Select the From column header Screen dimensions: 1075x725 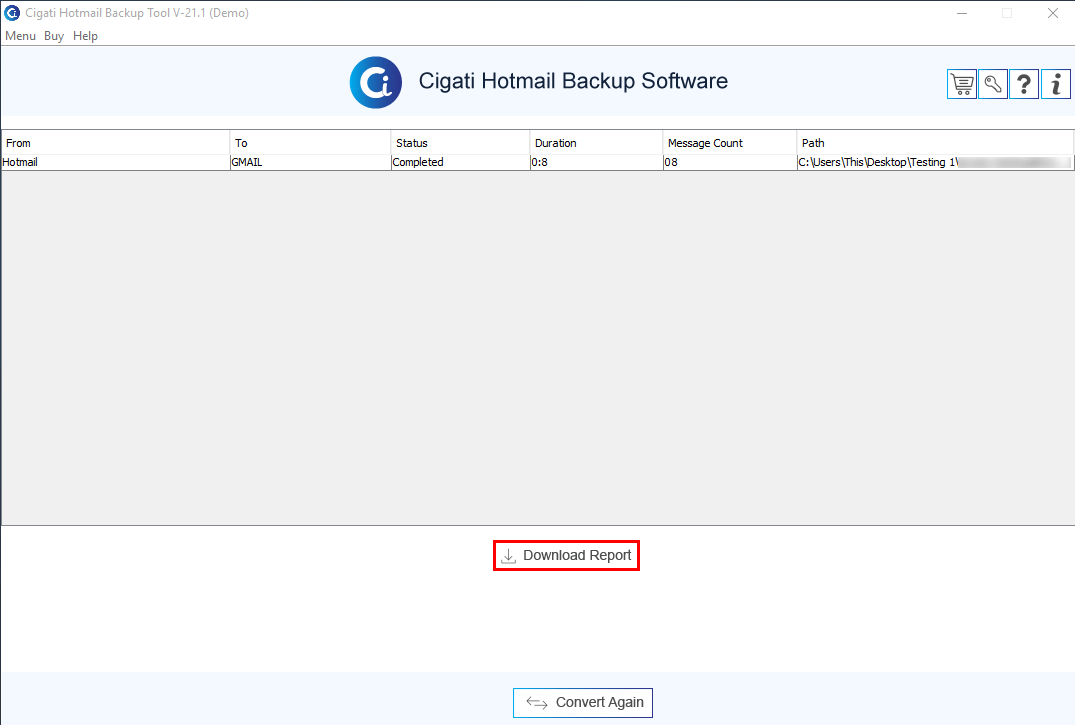point(116,143)
